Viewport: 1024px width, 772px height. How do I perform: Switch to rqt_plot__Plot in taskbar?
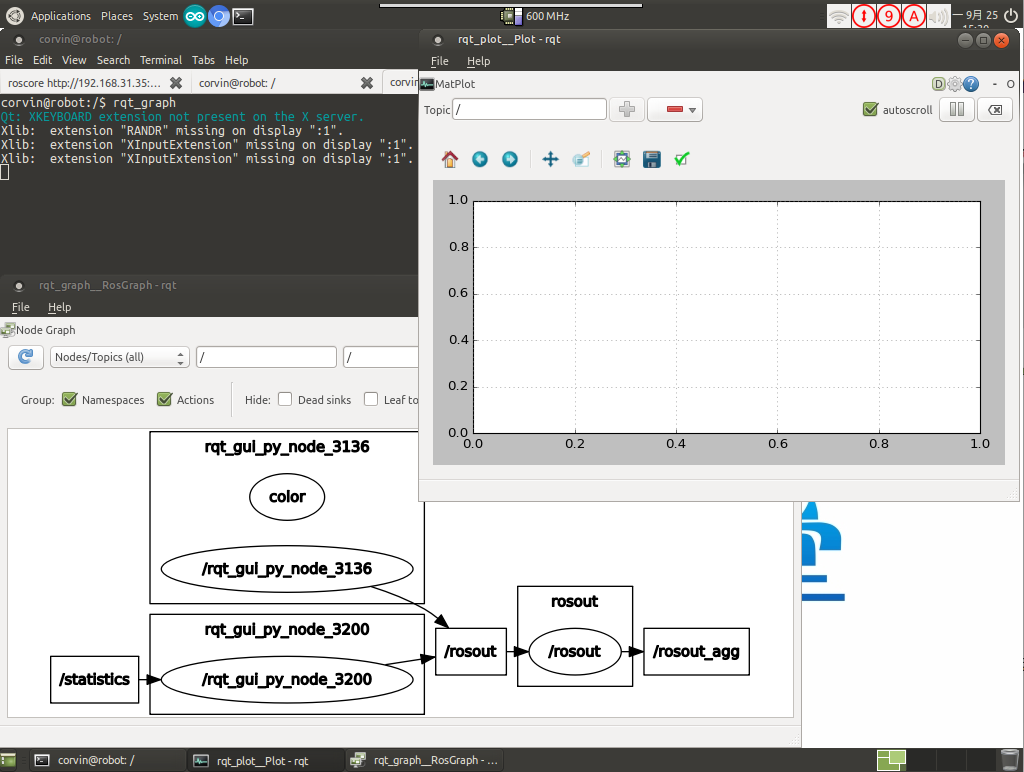[266, 760]
